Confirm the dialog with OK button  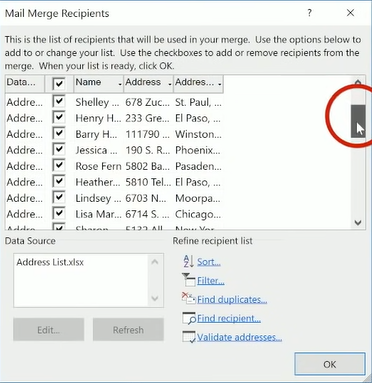pyautogui.click(x=330, y=364)
